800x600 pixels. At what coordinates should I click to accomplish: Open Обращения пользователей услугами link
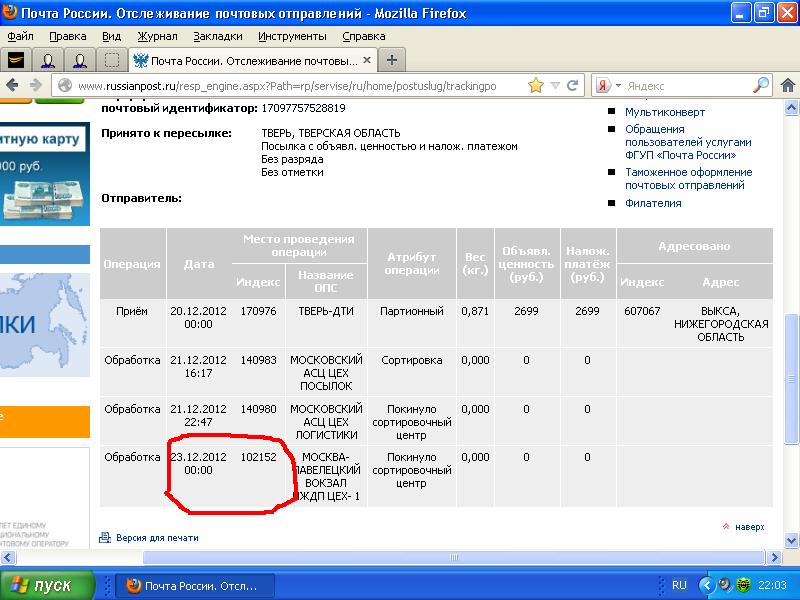688,142
